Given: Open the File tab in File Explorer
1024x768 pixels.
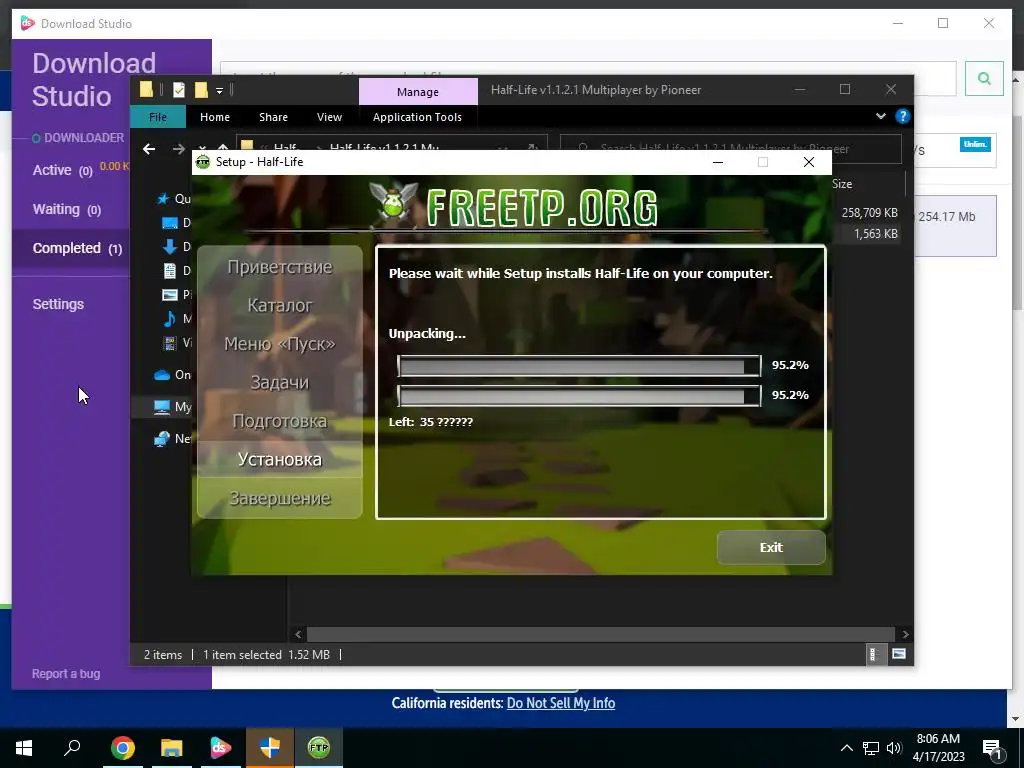Looking at the screenshot, I should coord(158,117).
